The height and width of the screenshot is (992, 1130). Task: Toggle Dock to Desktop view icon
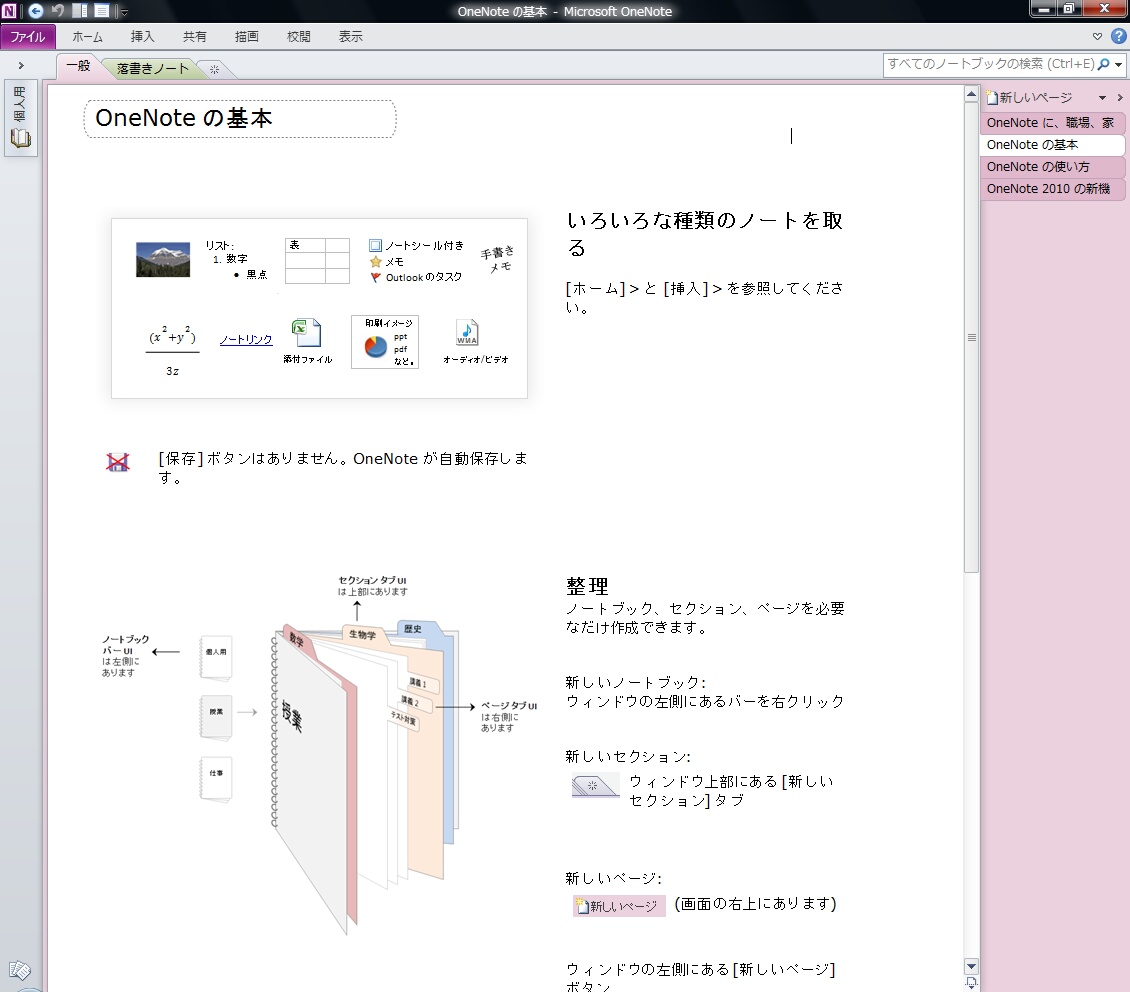click(x=80, y=11)
